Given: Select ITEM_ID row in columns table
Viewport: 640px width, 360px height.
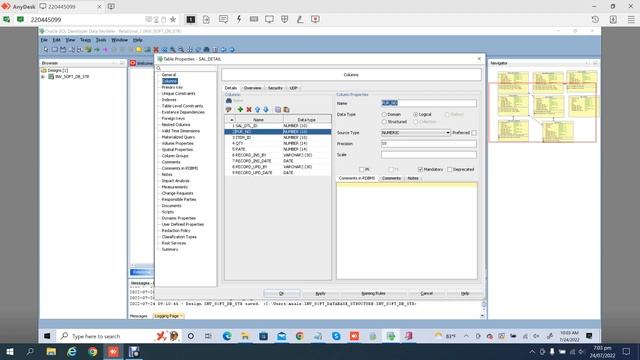Looking at the screenshot, I should (278, 138).
